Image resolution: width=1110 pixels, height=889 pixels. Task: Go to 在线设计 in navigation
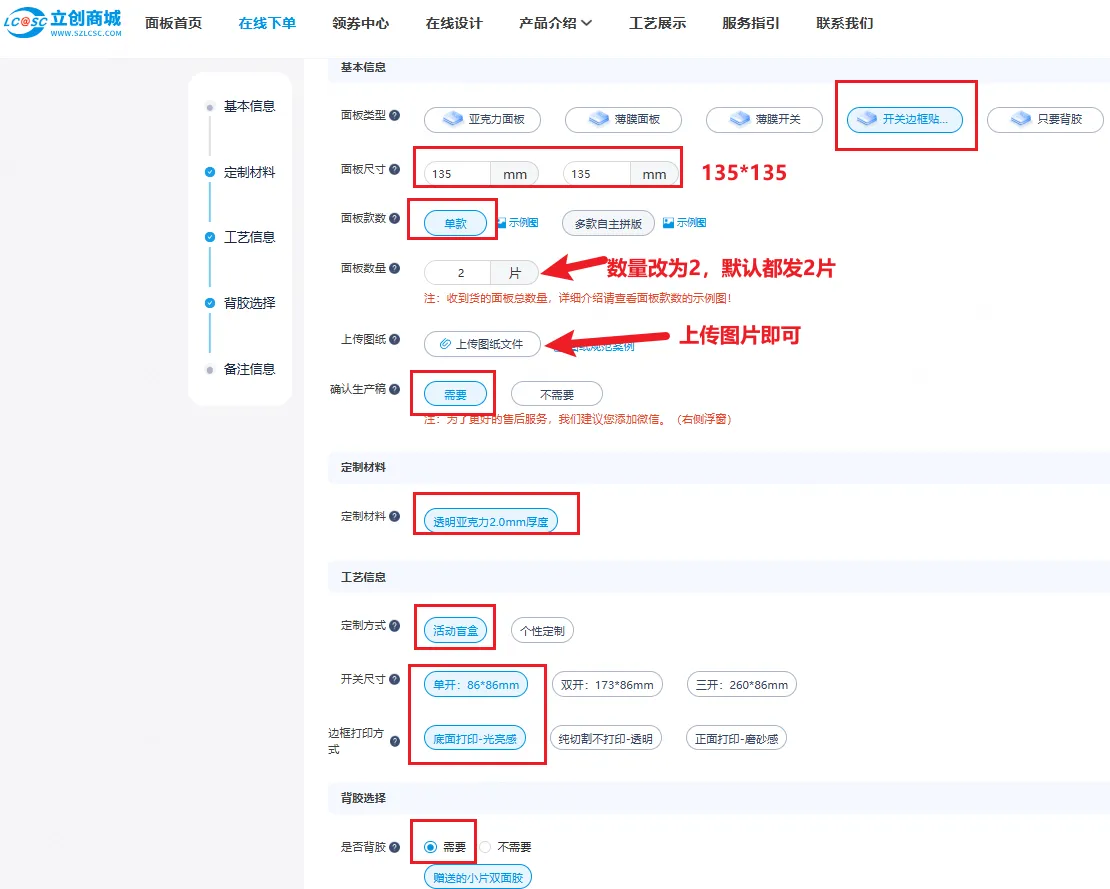(453, 23)
